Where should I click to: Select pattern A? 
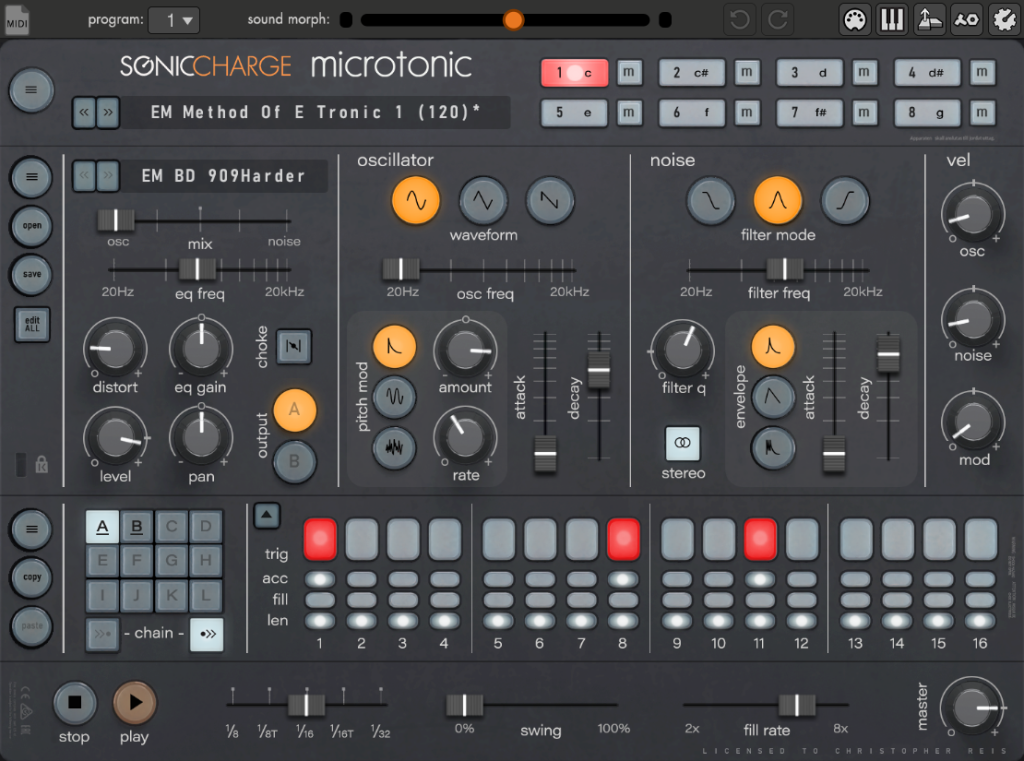[103, 526]
